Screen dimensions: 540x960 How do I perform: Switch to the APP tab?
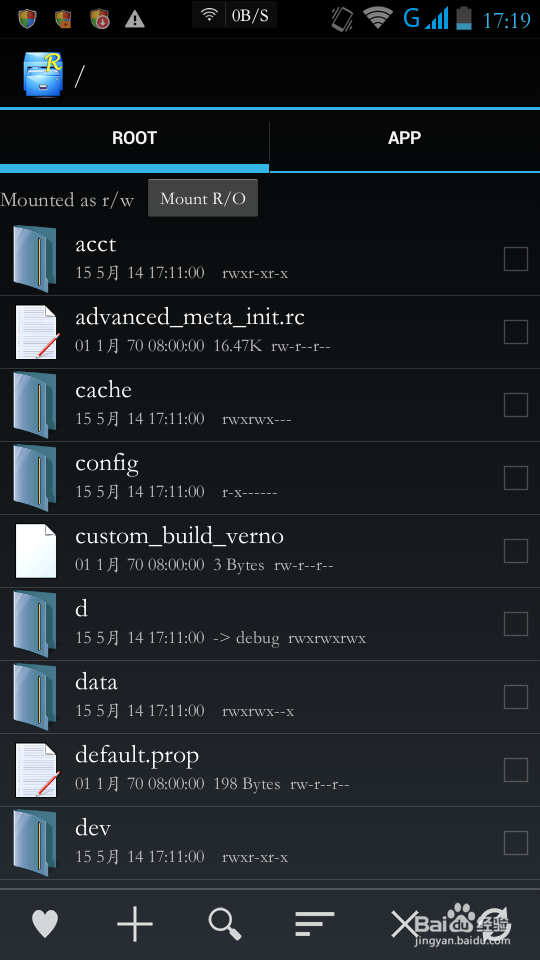click(405, 138)
